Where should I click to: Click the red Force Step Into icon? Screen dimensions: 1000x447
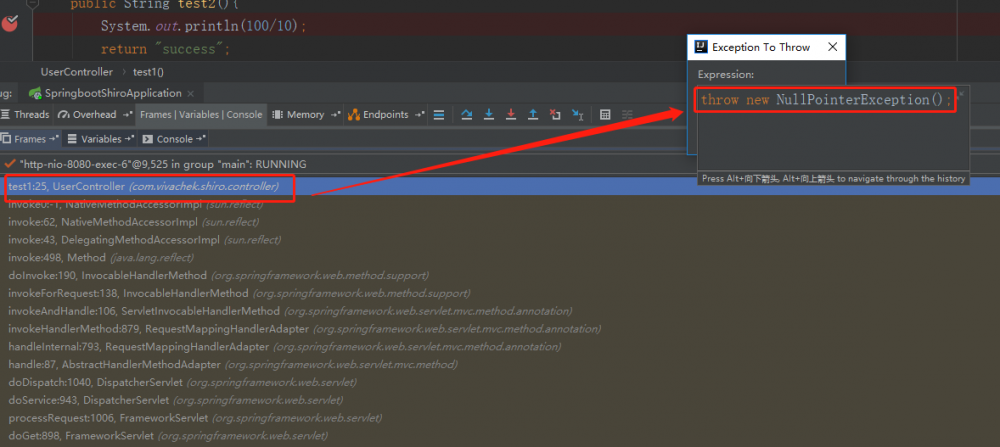(x=511, y=115)
